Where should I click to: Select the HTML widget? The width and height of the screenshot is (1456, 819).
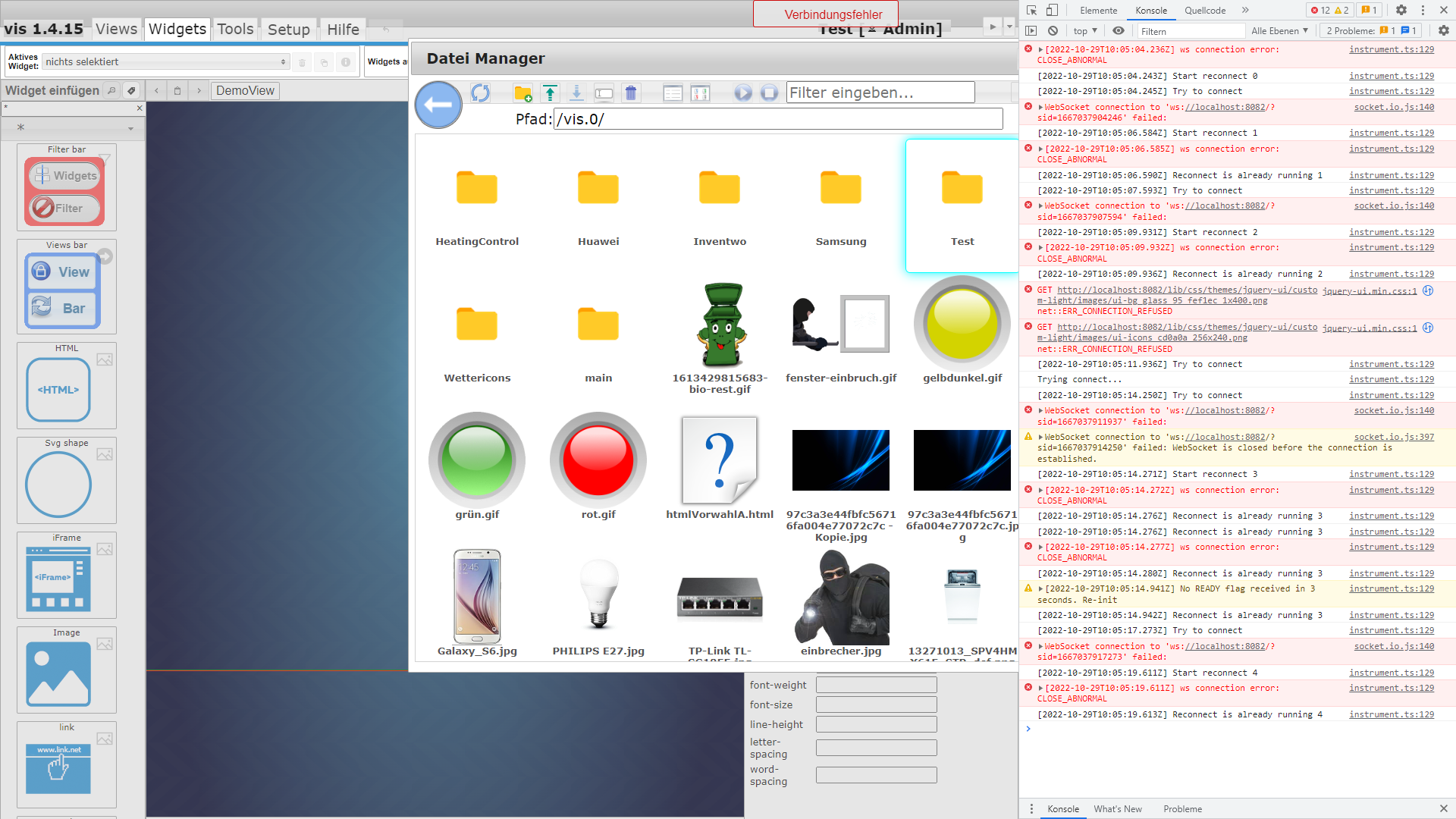(67, 385)
